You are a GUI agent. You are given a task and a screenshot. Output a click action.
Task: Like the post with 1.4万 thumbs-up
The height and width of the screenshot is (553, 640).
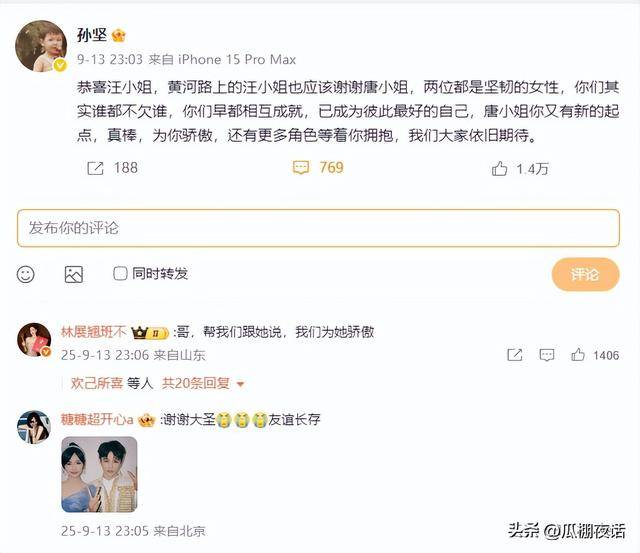click(x=499, y=168)
